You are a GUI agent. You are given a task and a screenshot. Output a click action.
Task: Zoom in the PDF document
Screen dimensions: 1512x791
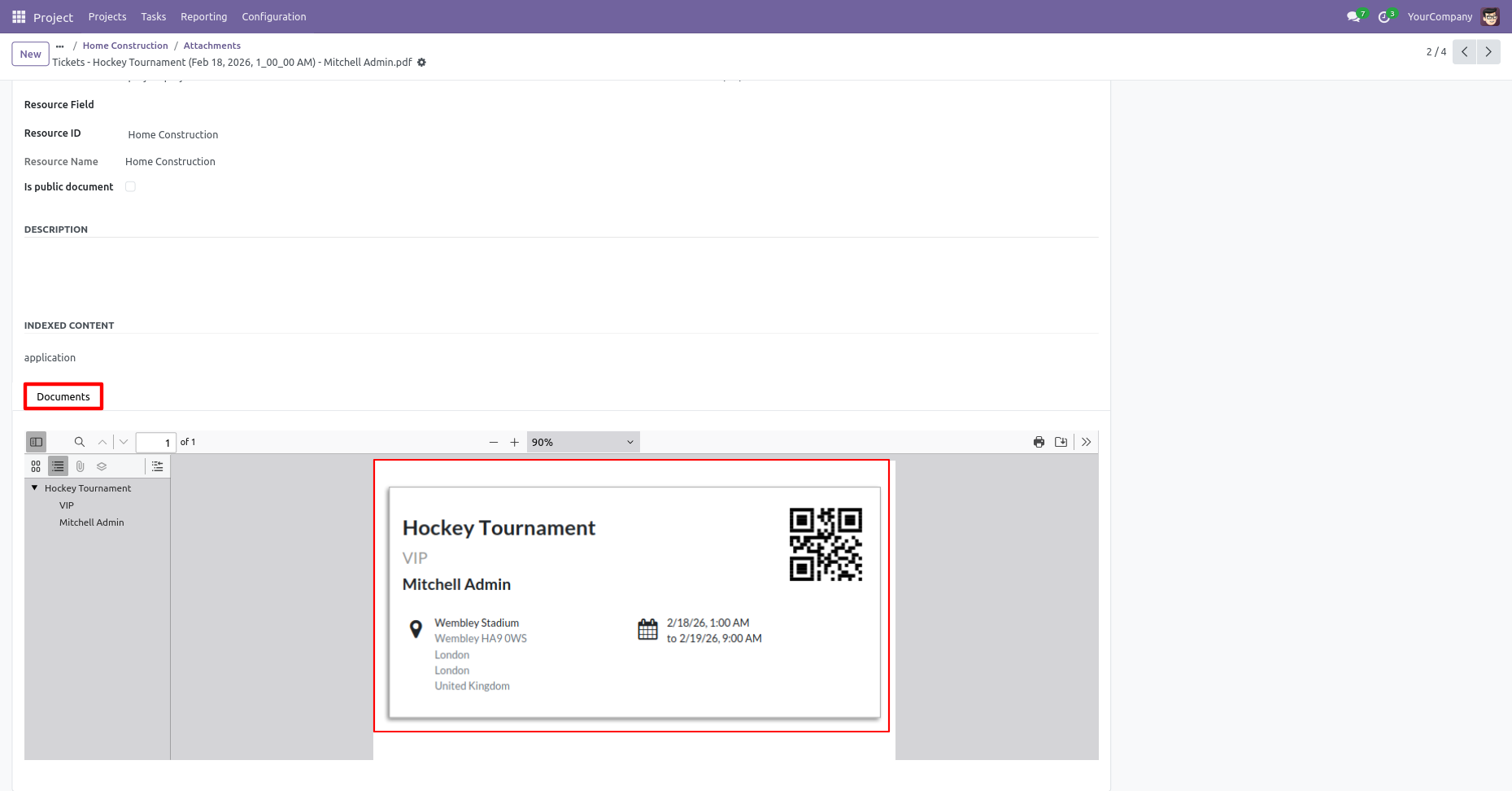(514, 442)
